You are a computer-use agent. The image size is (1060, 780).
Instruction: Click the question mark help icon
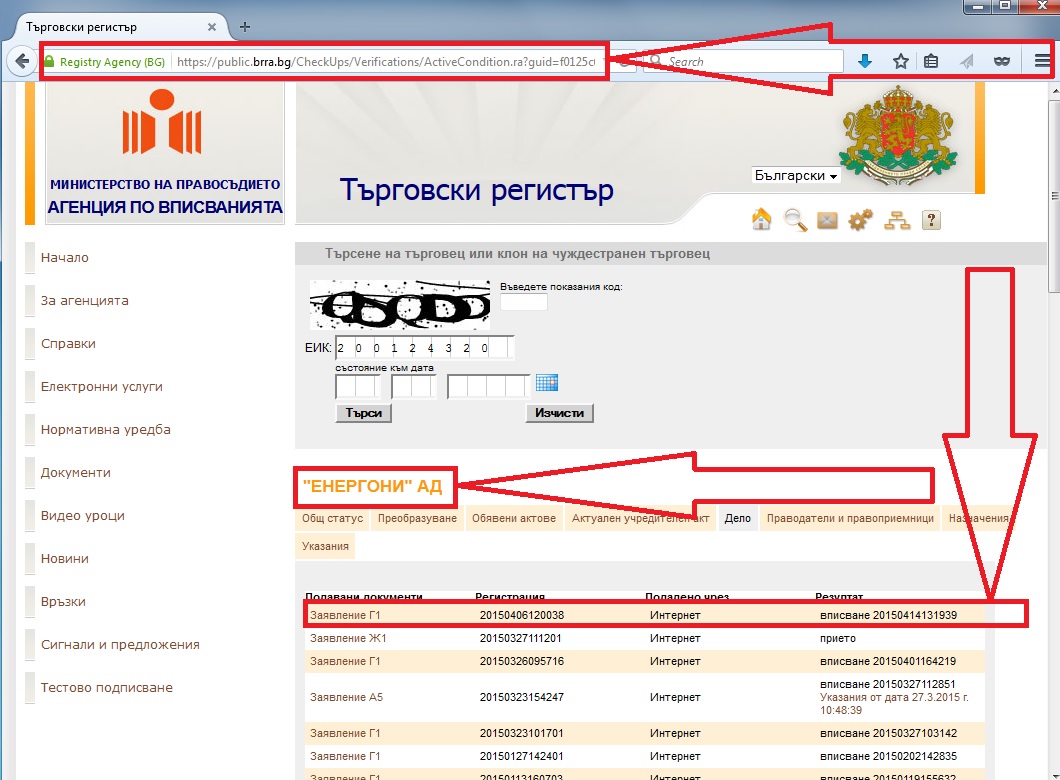point(930,221)
